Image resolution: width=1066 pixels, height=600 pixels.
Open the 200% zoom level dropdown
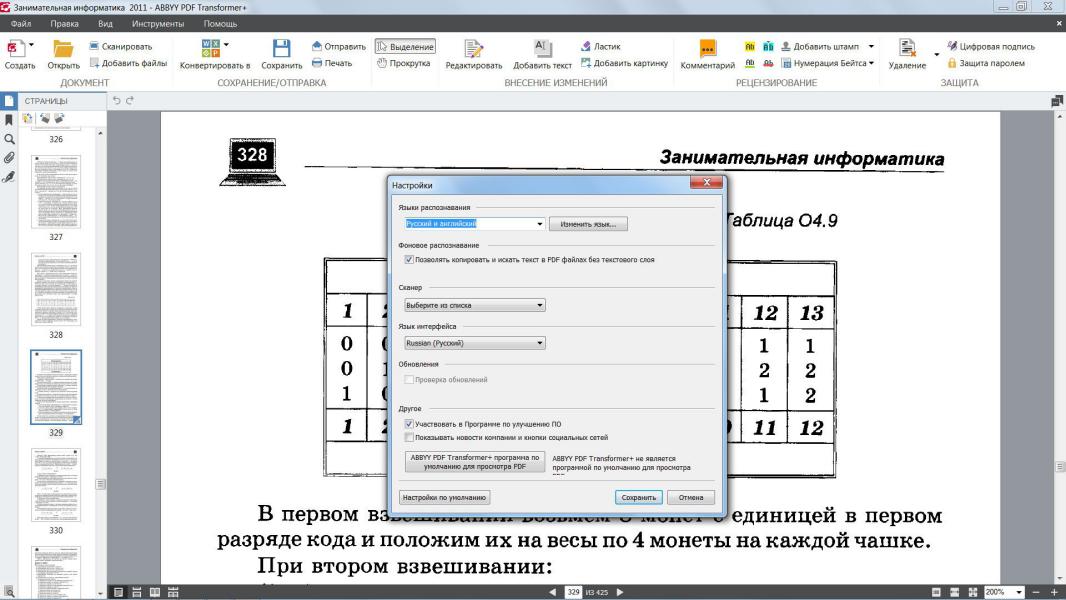(x=1018, y=593)
